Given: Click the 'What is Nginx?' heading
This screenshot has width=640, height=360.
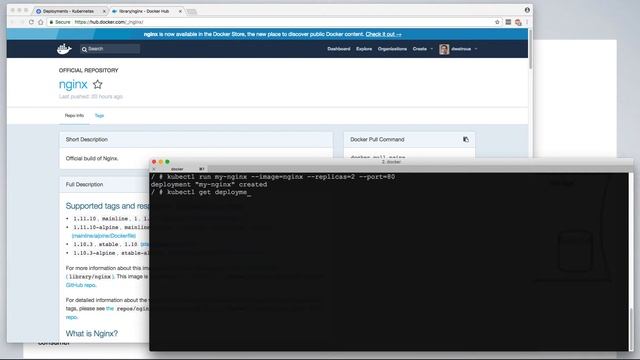Looking at the screenshot, I should click(92, 333).
